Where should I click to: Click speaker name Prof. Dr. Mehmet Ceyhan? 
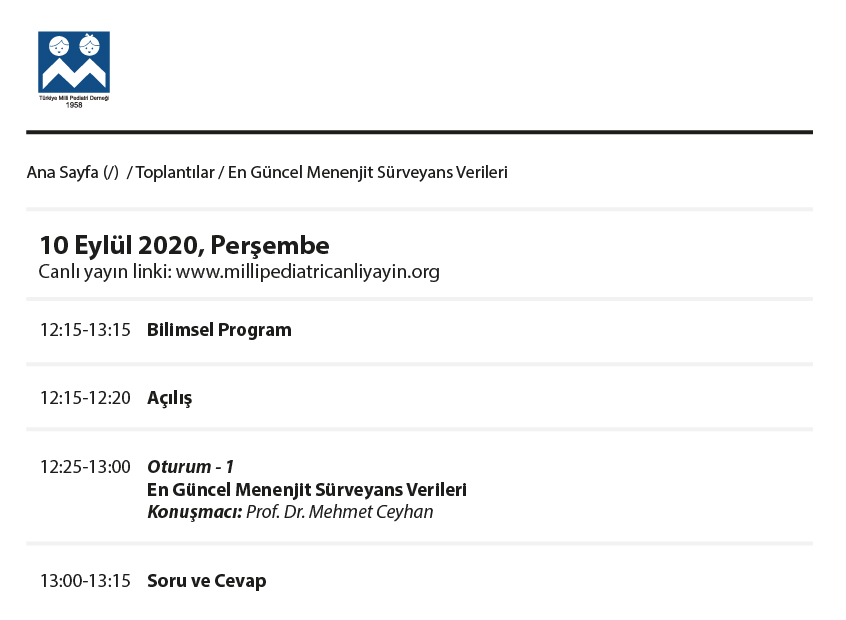click(339, 512)
